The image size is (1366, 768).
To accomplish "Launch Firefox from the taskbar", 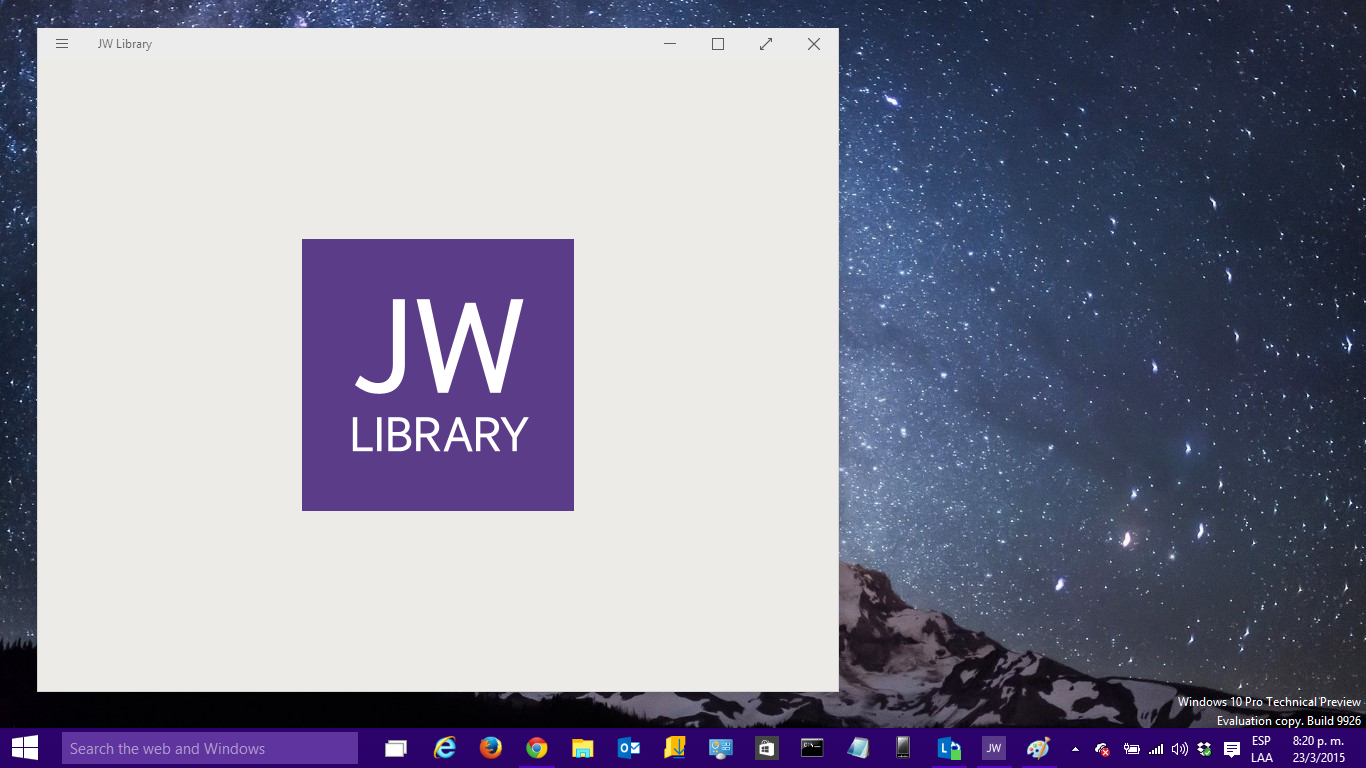I will click(490, 748).
